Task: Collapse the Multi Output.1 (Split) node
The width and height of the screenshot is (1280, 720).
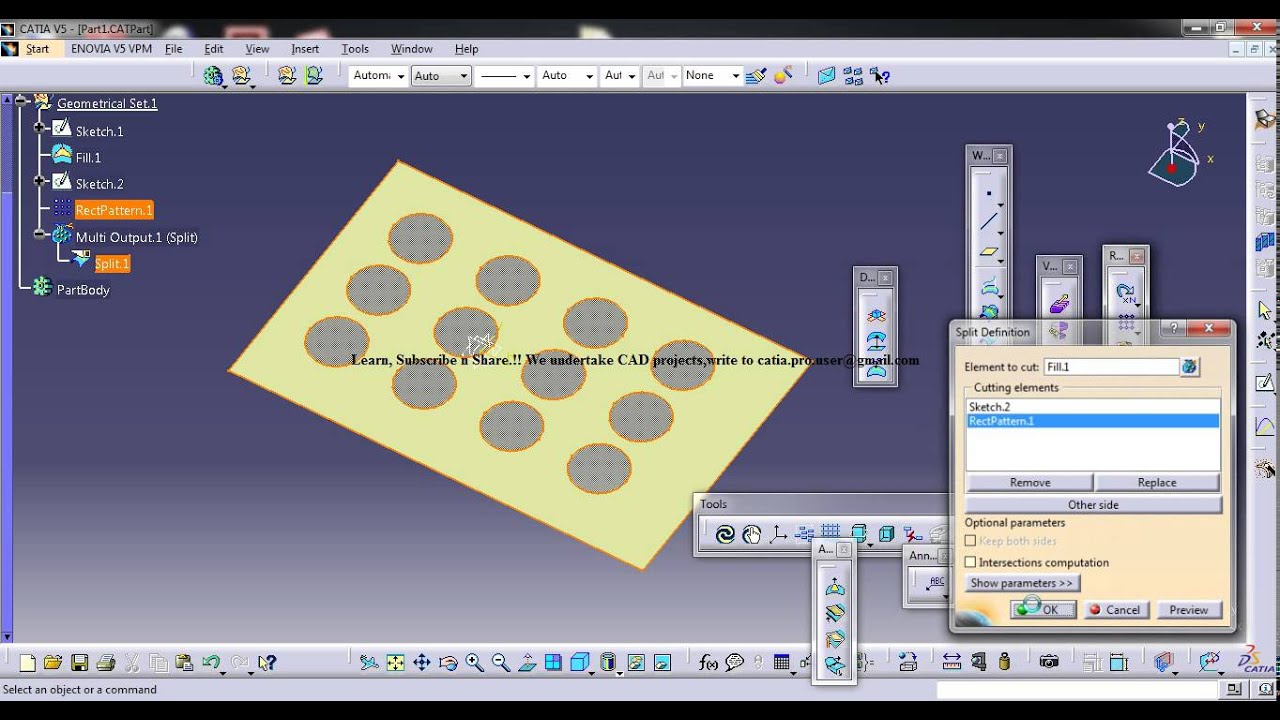Action: click(40, 235)
